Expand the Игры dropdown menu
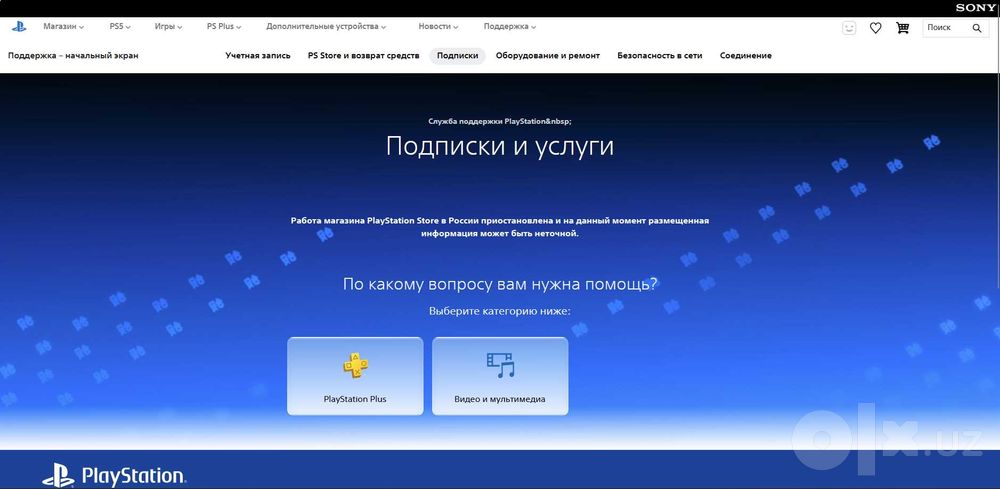Screen dimensions: 1000x489 [168, 27]
